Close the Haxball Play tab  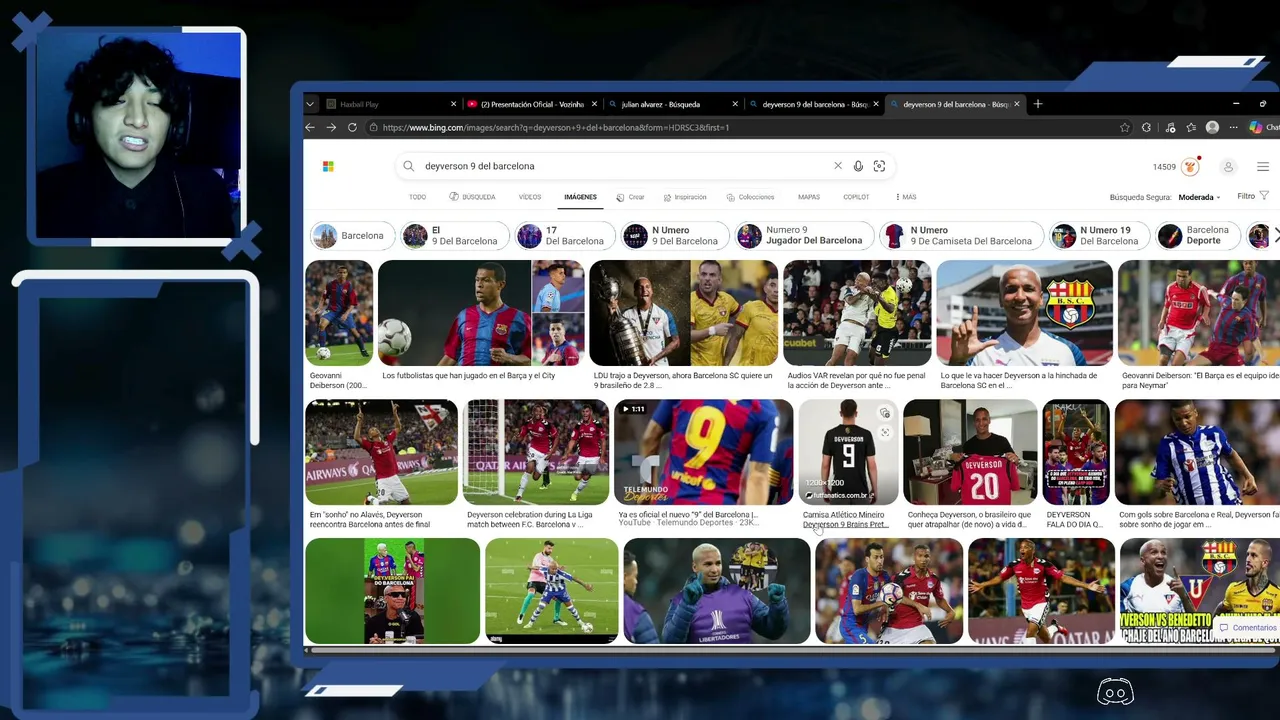tap(453, 104)
